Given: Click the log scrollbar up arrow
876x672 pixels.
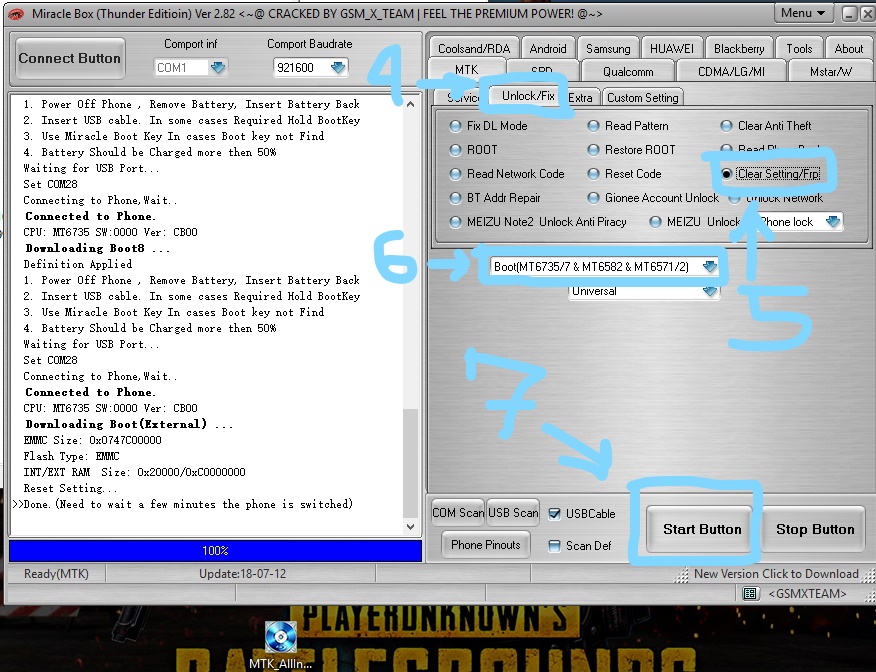Looking at the screenshot, I should [410, 104].
